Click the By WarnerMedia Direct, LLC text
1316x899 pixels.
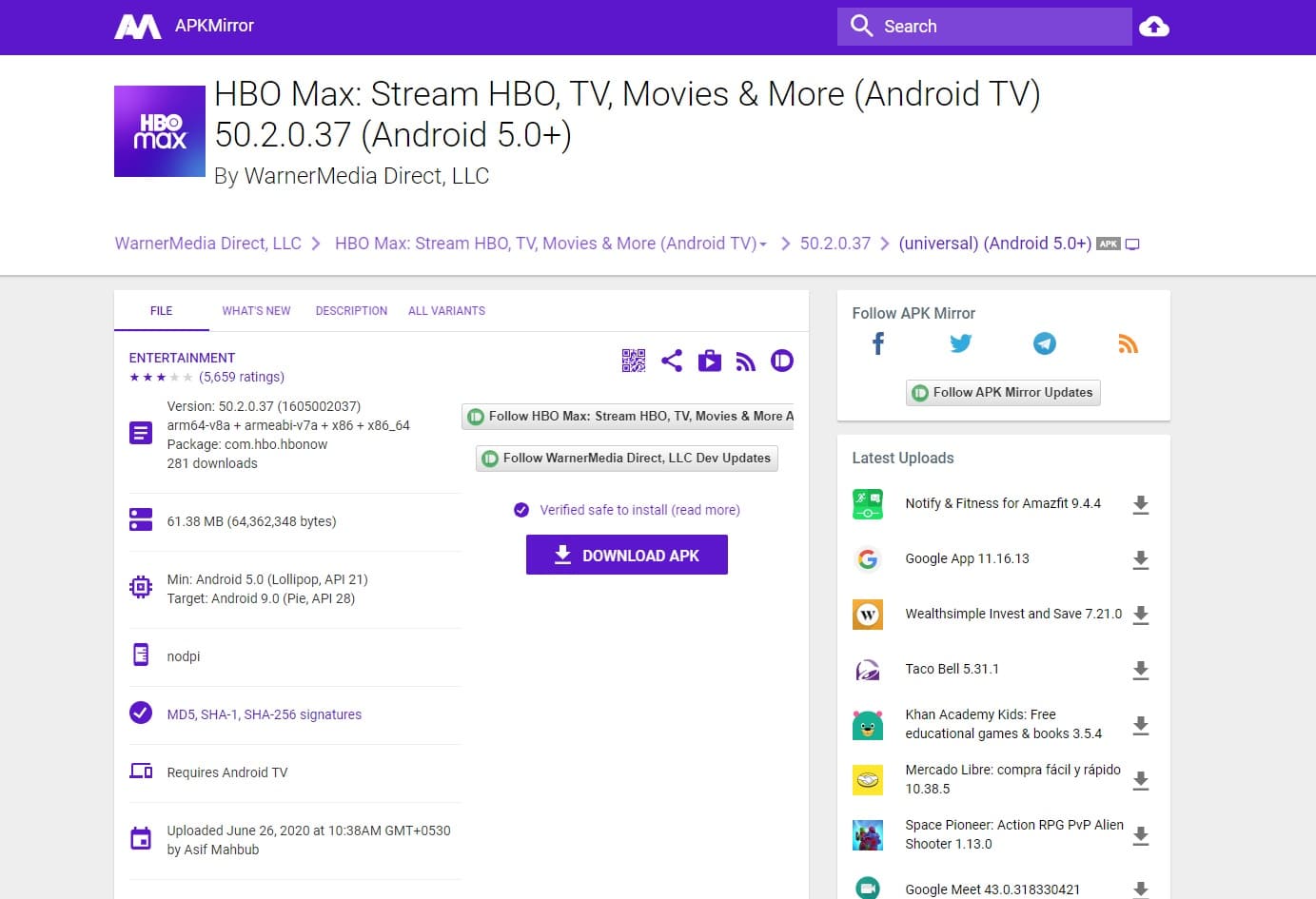[352, 176]
